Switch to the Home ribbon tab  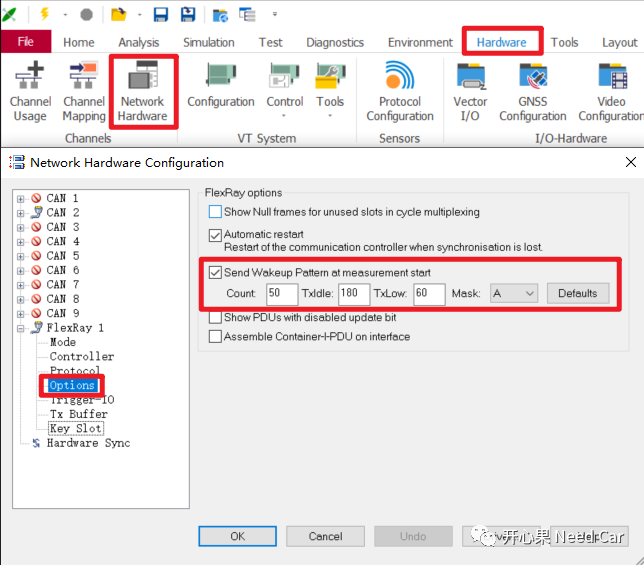click(x=78, y=42)
